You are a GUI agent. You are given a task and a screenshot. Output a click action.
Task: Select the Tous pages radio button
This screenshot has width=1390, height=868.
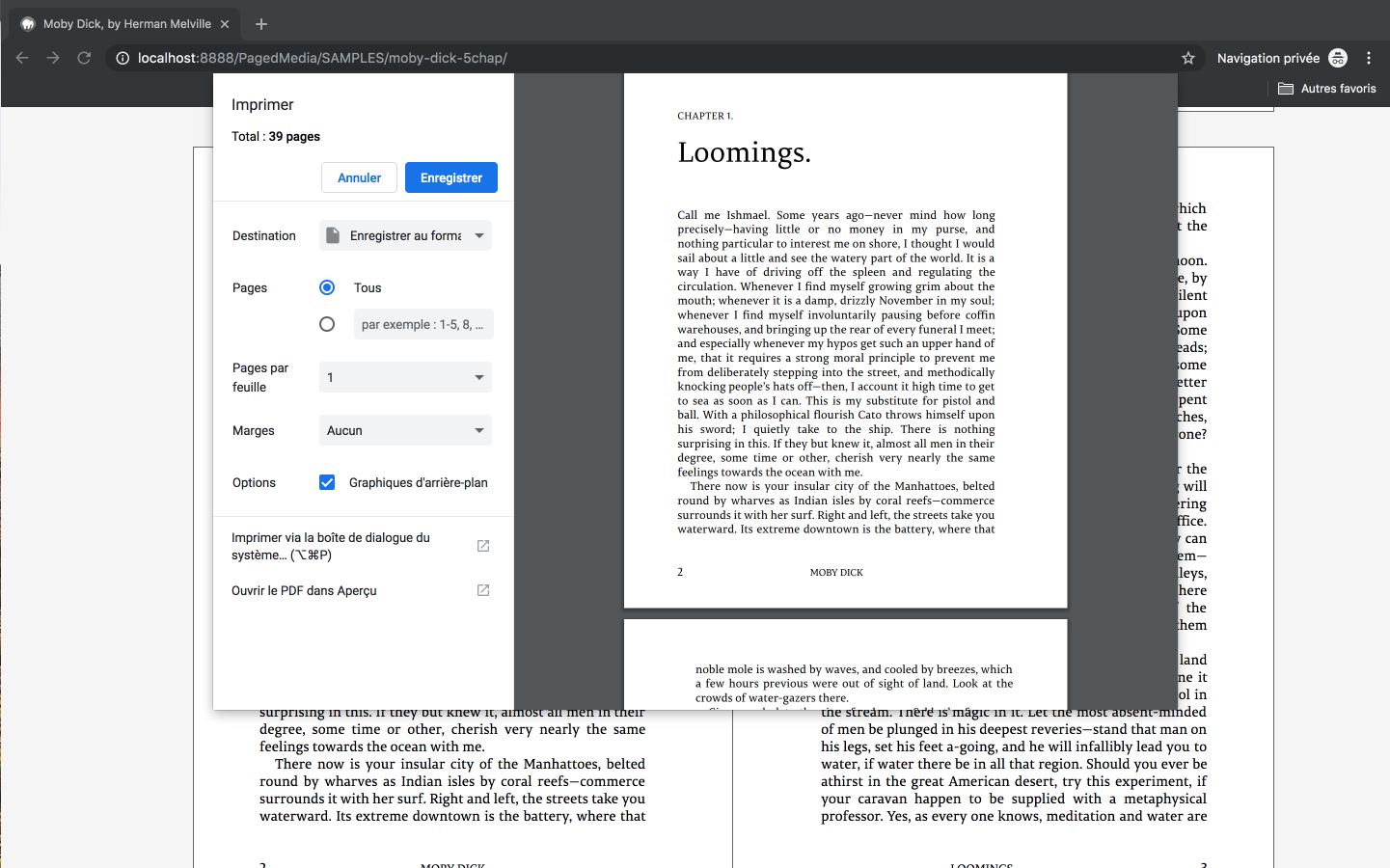(327, 287)
